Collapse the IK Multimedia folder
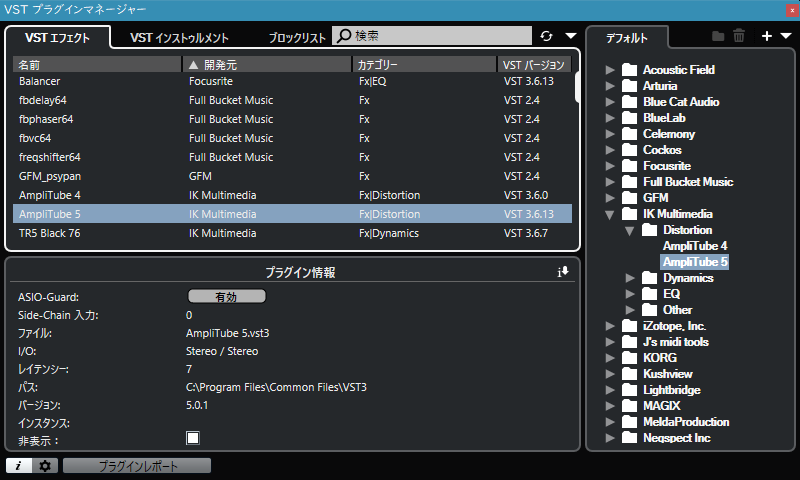Image resolution: width=800 pixels, height=480 pixels. click(x=610, y=214)
